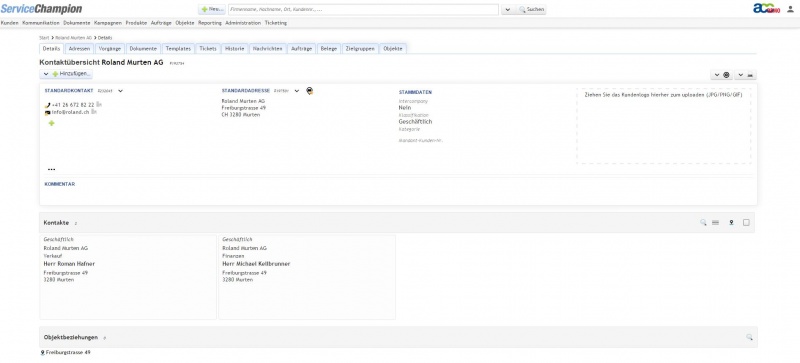Open Freiburgstrasse 49 under Objektbeziehungen
Viewport: 800px width, 363px height.
[x=68, y=352]
